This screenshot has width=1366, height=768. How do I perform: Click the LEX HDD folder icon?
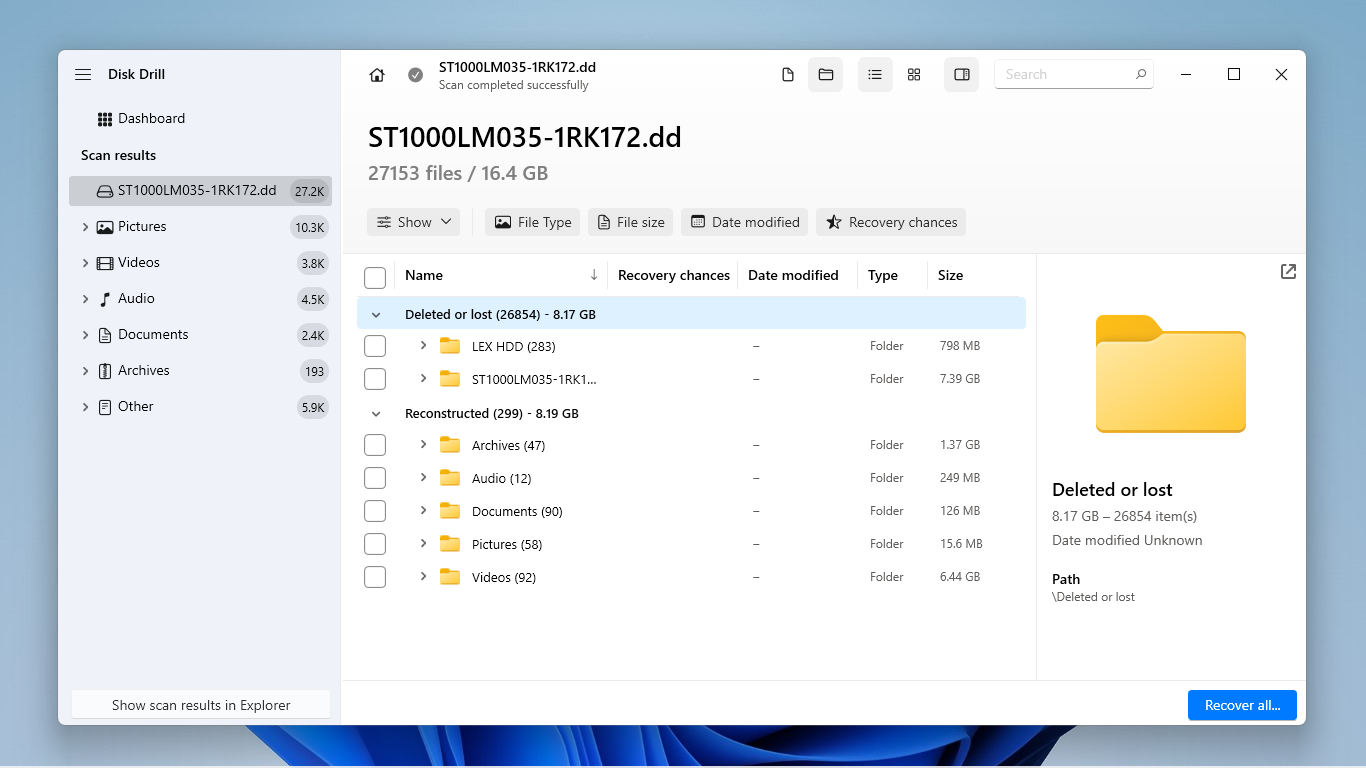[450, 346]
